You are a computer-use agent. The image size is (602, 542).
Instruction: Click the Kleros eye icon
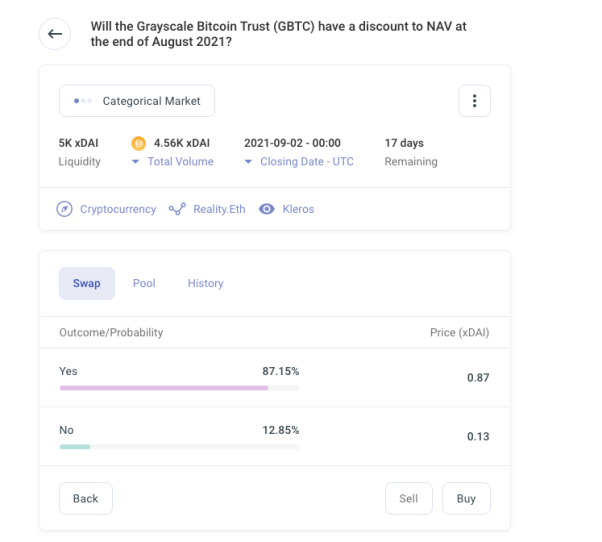pyautogui.click(x=267, y=209)
